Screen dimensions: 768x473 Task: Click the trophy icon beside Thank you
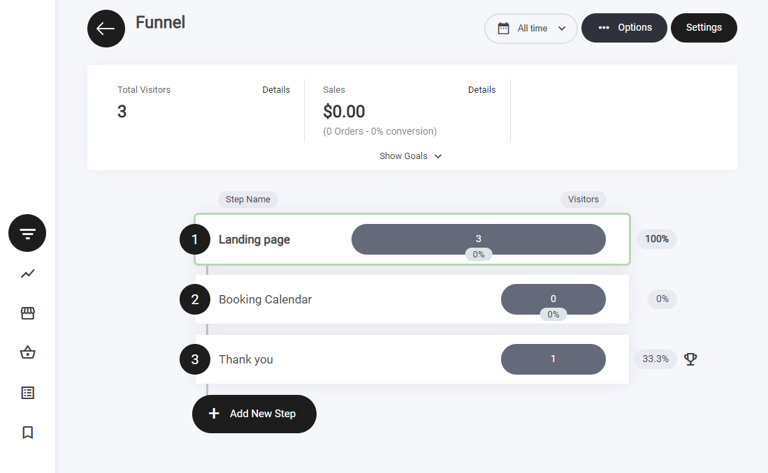coord(690,359)
